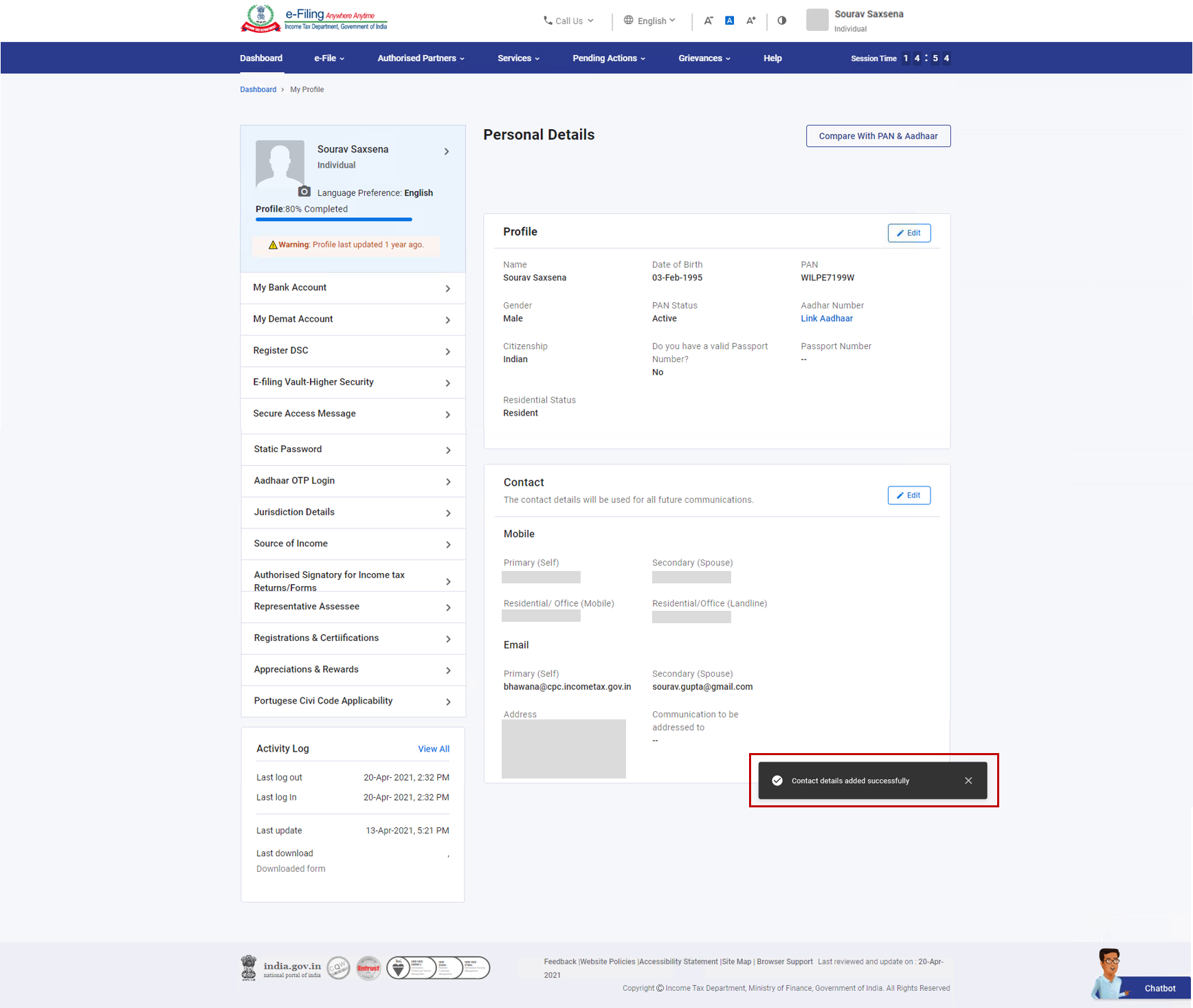Screen dimensions: 1193x1008
Task: Expand the e-File menu
Action: coord(329,58)
